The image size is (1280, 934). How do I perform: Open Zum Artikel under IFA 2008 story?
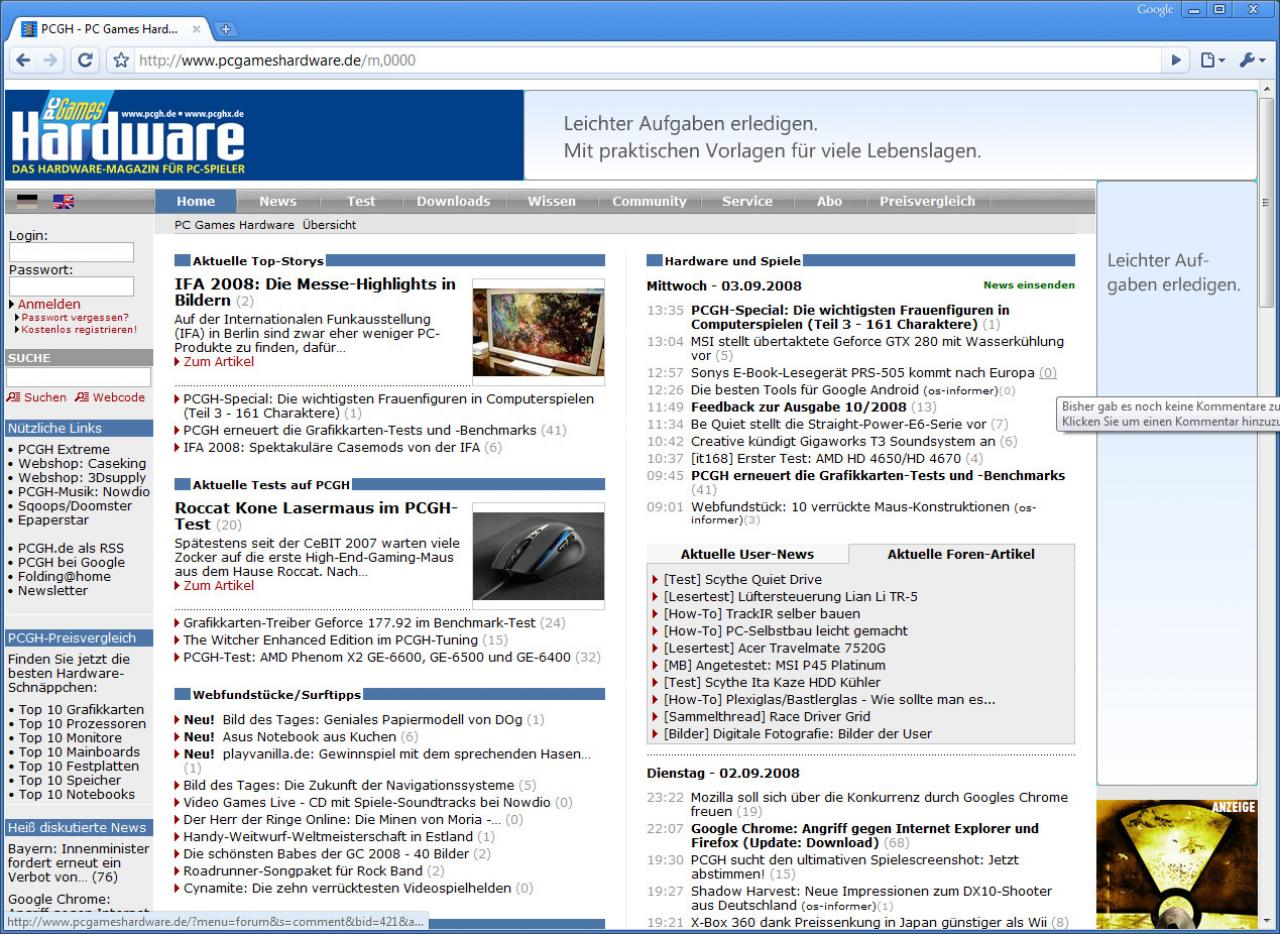(218, 362)
